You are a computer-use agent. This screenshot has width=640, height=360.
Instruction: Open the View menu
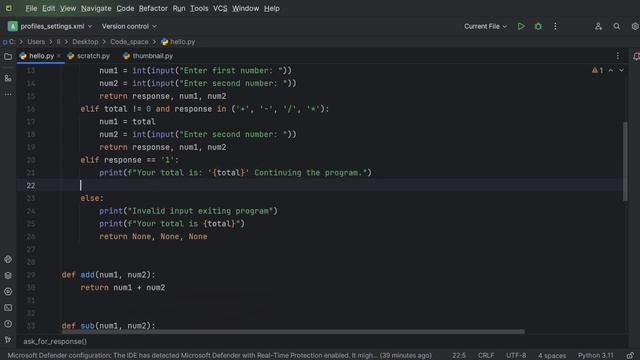point(68,8)
